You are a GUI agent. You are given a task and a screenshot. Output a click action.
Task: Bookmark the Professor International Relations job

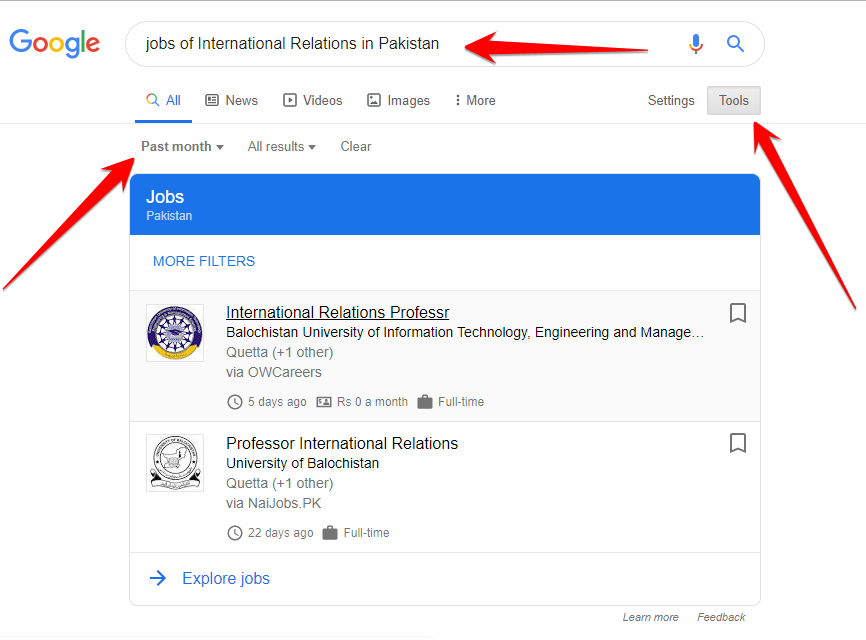click(738, 443)
